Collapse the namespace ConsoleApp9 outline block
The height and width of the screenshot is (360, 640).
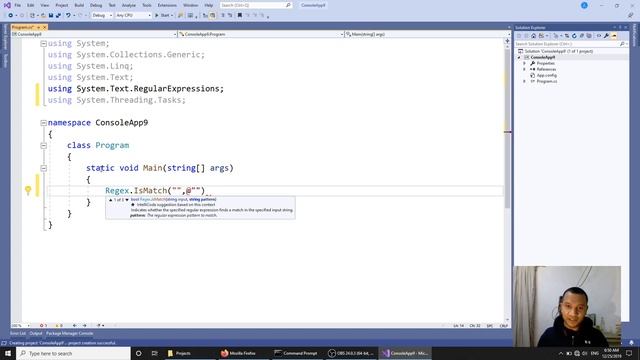pos(43,122)
